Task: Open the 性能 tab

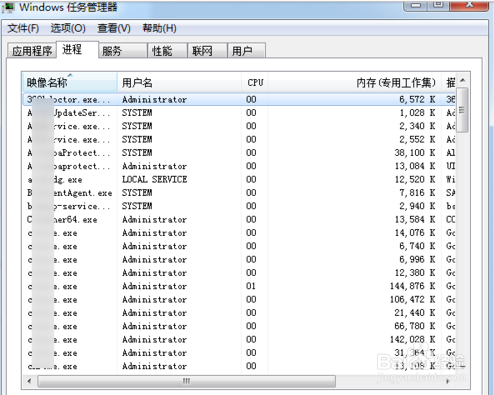Action: pyautogui.click(x=167, y=51)
